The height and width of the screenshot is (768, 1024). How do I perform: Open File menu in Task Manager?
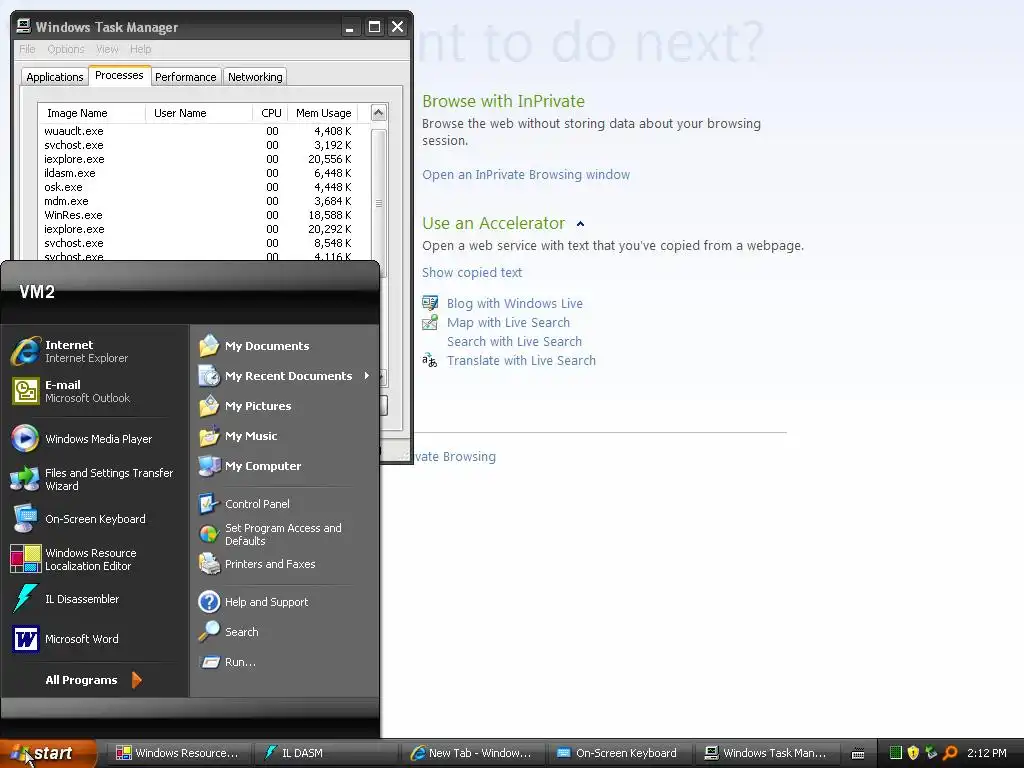[27, 49]
